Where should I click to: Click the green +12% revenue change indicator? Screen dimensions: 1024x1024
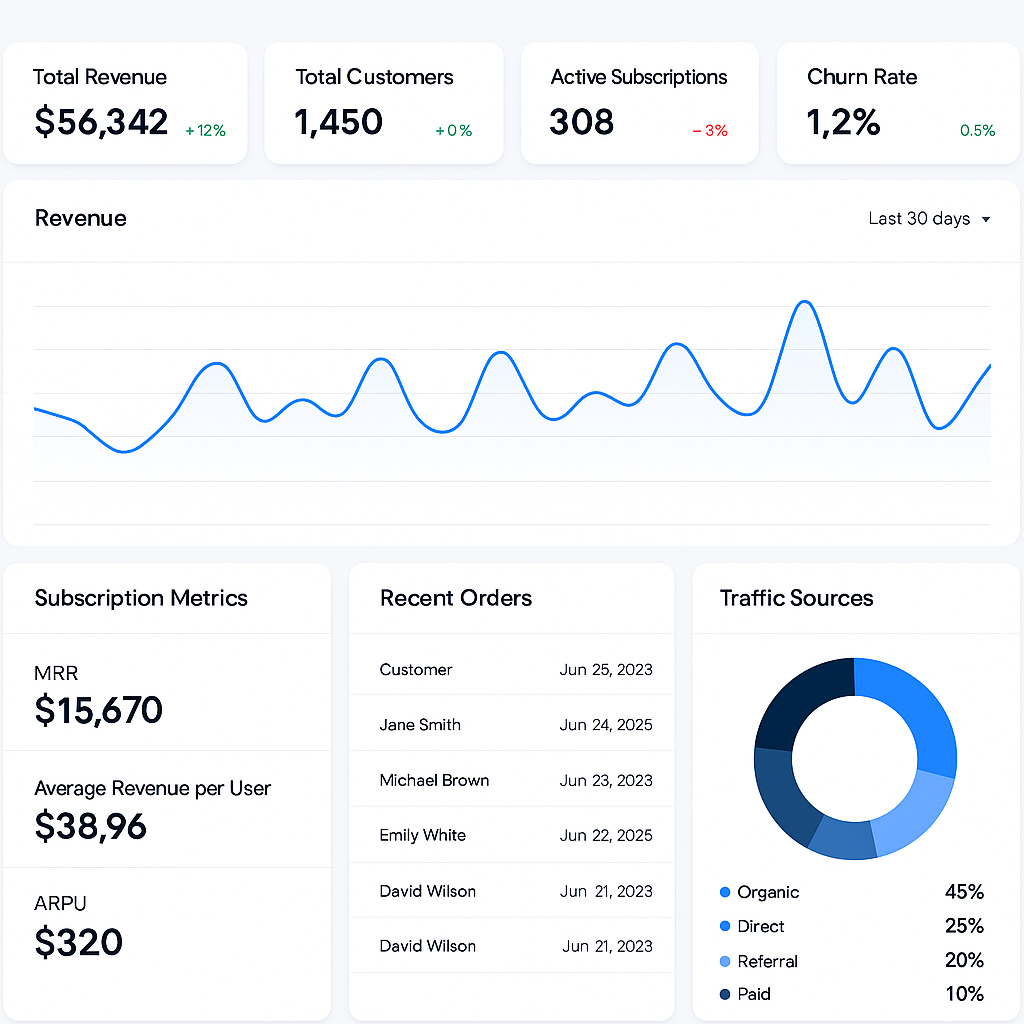[206, 130]
